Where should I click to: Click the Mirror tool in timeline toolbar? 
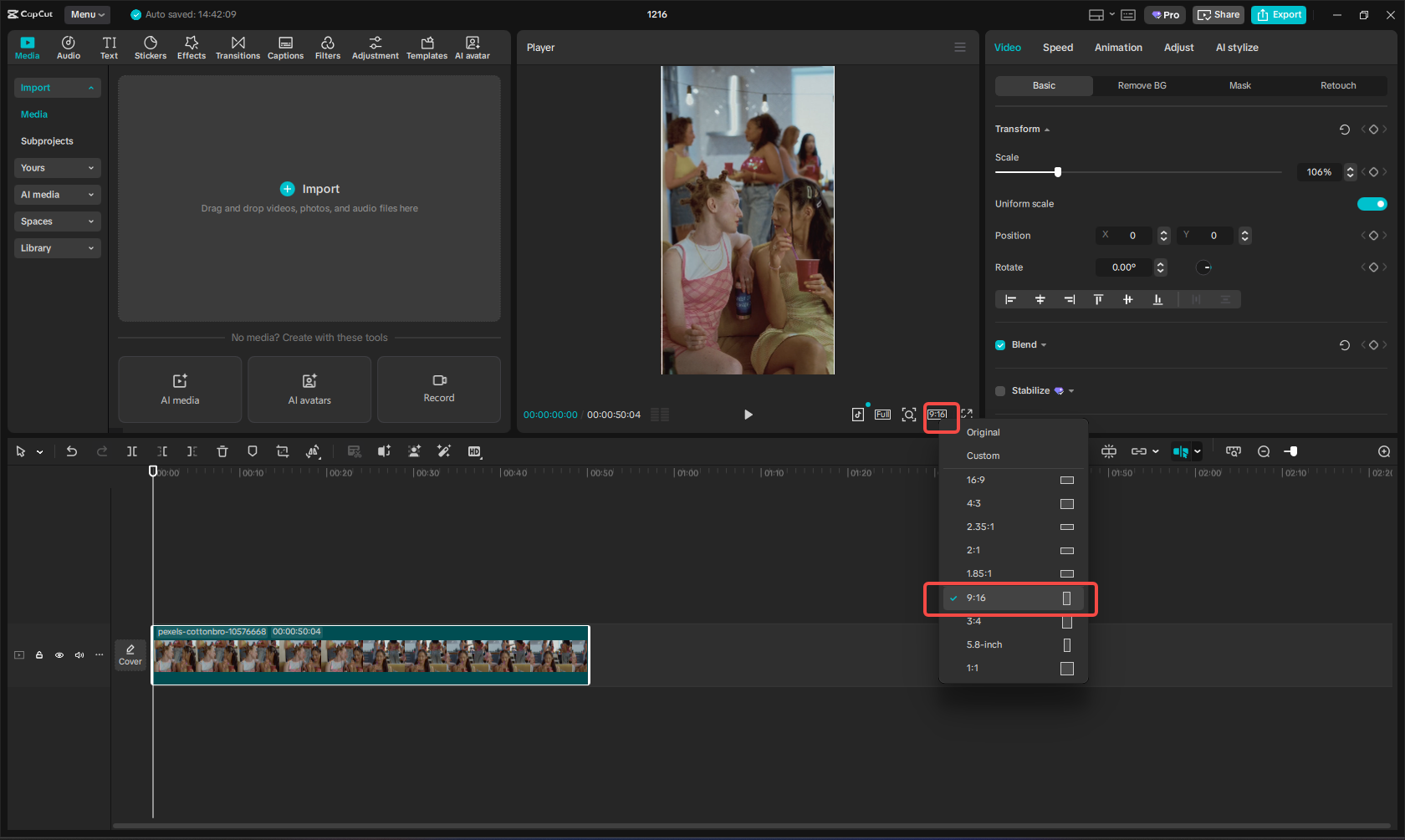(x=313, y=451)
